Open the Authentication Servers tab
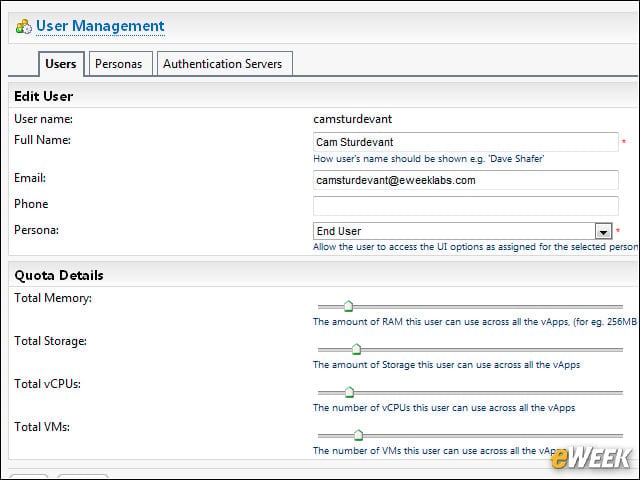 (224, 64)
